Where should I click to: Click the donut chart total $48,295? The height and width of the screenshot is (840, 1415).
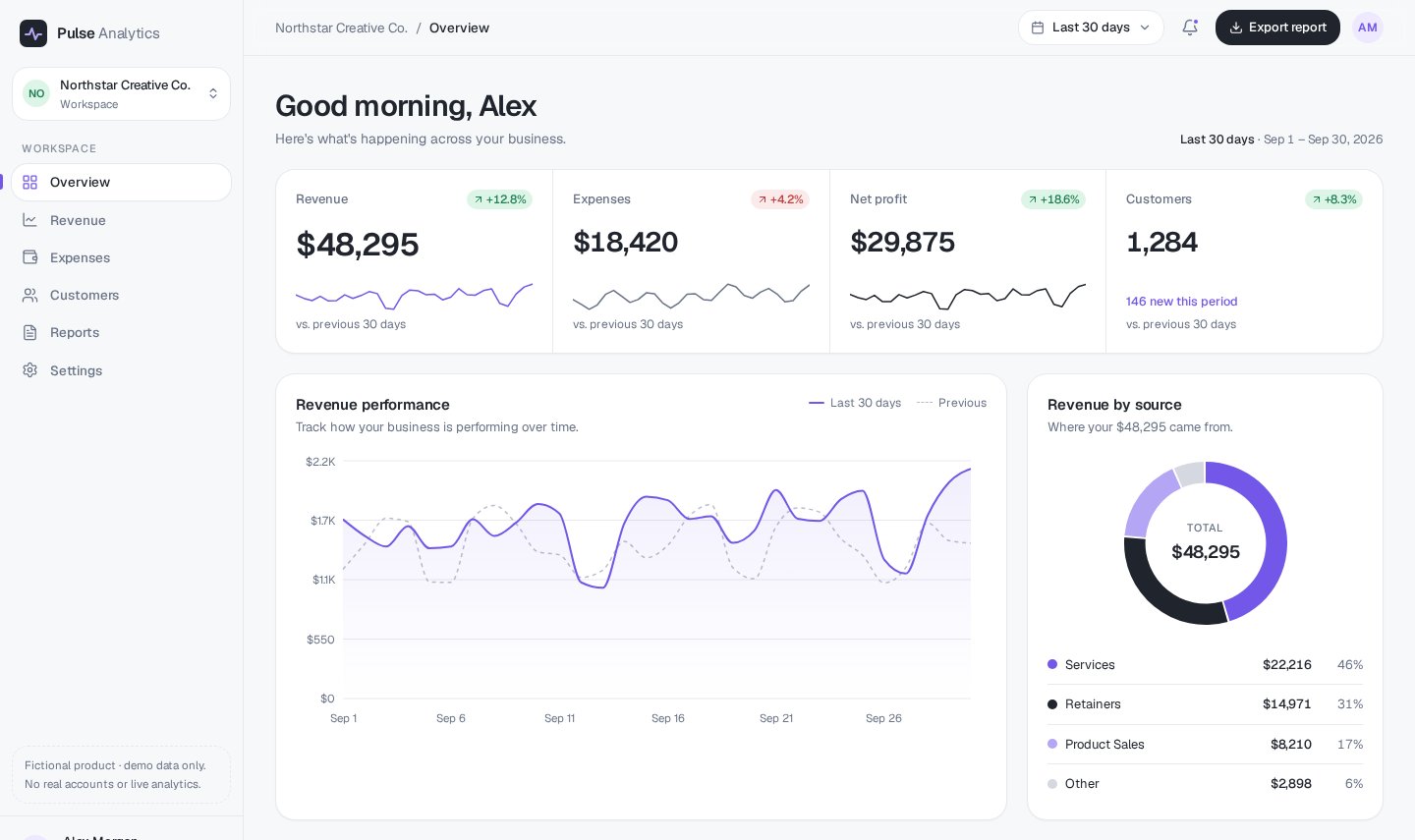click(1206, 552)
